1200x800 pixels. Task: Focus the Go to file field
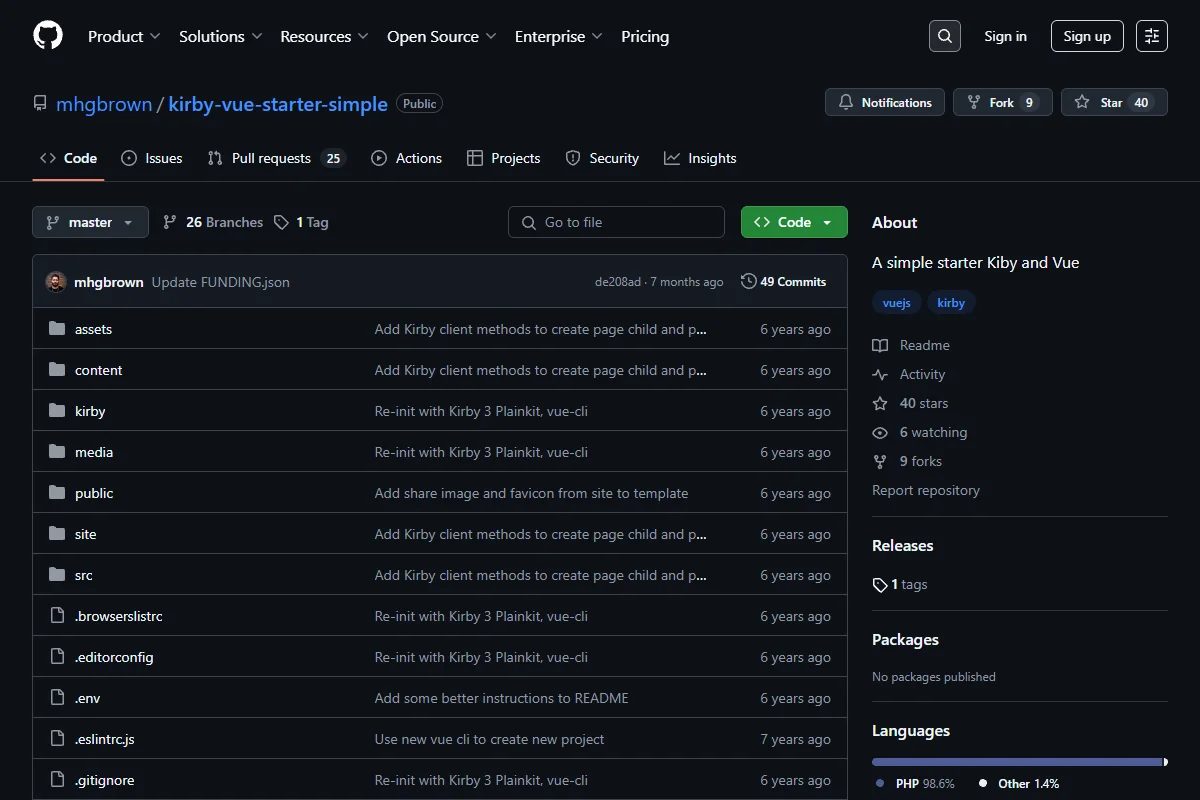616,222
